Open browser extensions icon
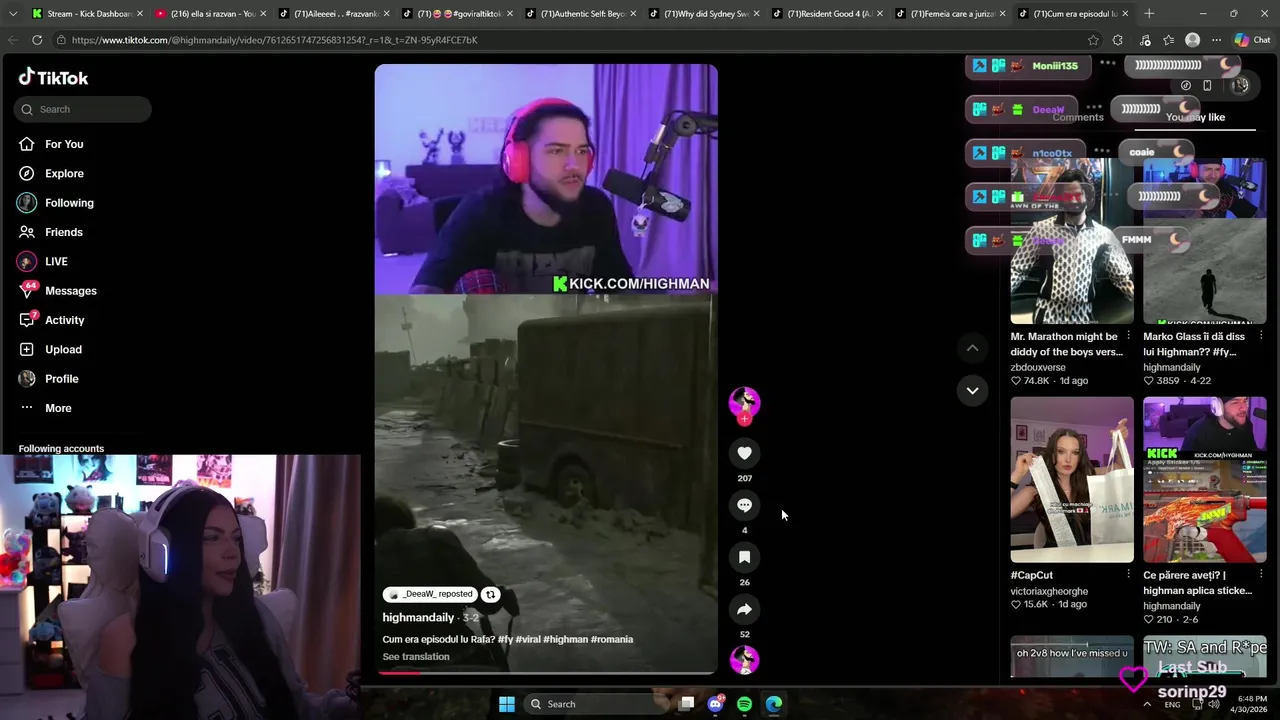This screenshot has height=720, width=1280. tap(1118, 40)
